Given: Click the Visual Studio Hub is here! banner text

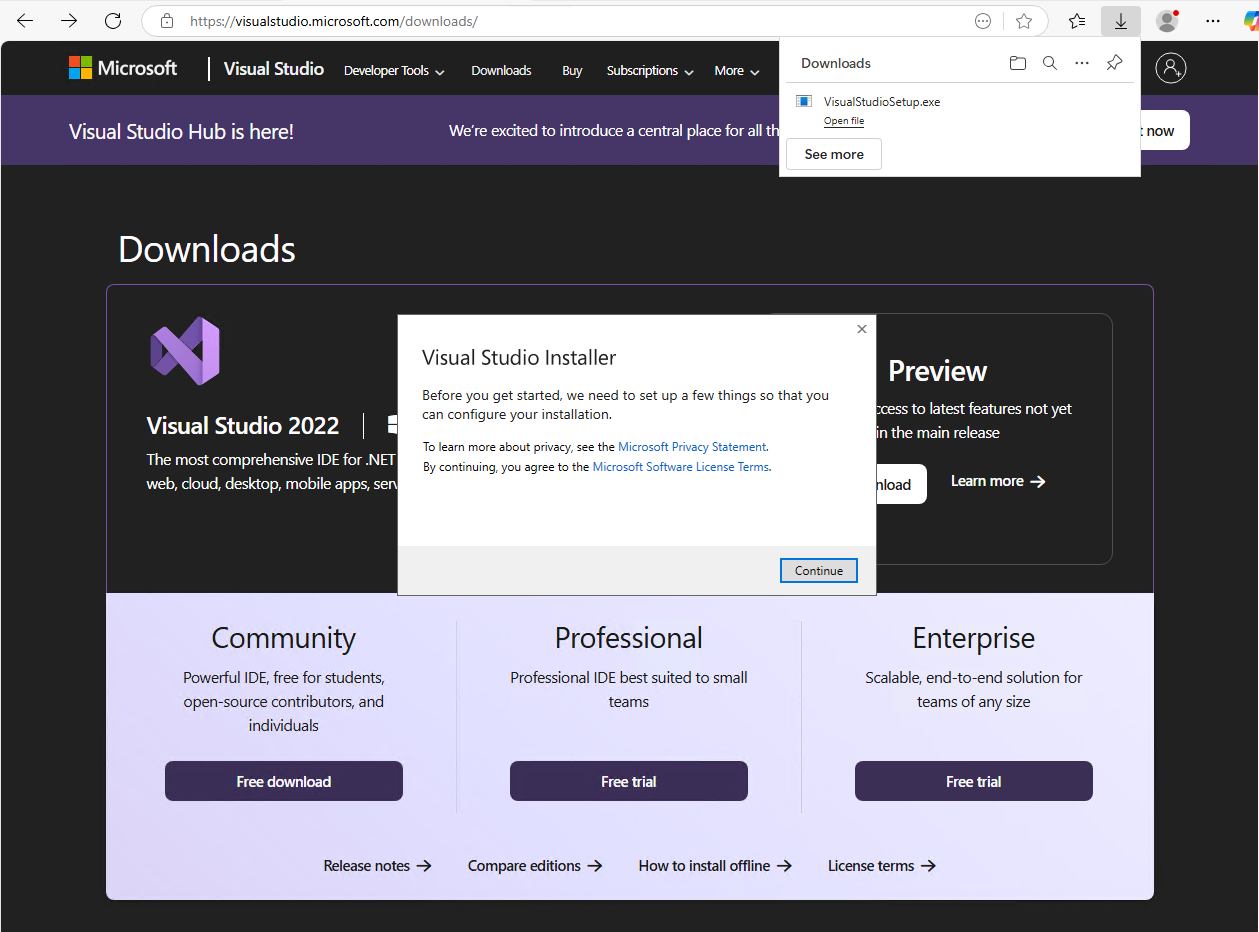Looking at the screenshot, I should (181, 131).
